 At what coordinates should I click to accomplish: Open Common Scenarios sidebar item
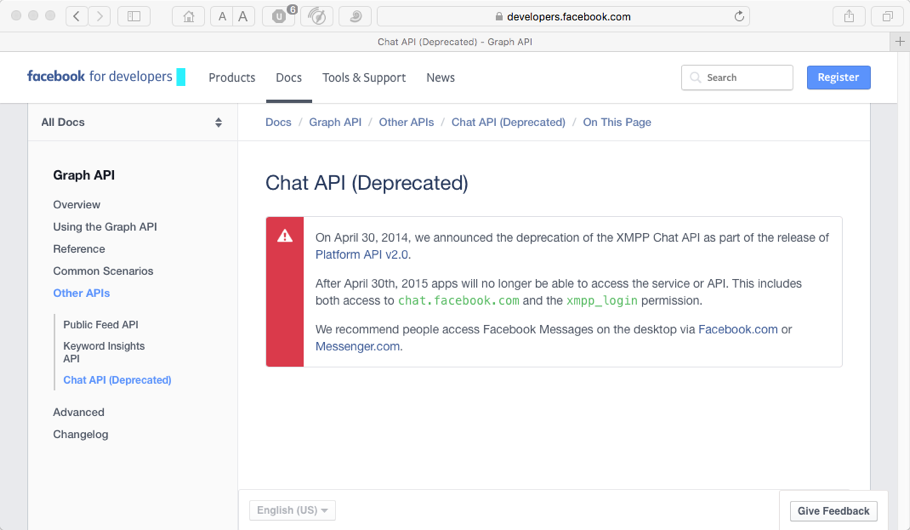point(103,271)
